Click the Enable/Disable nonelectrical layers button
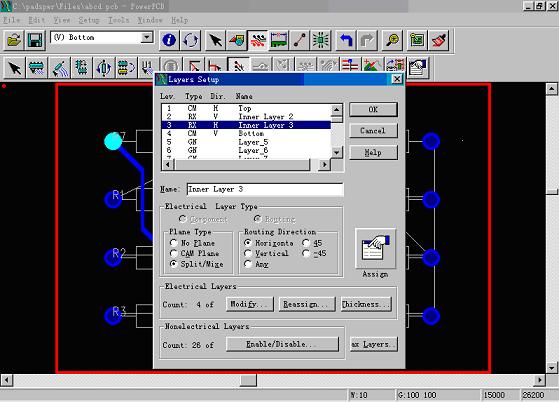 click(x=282, y=344)
